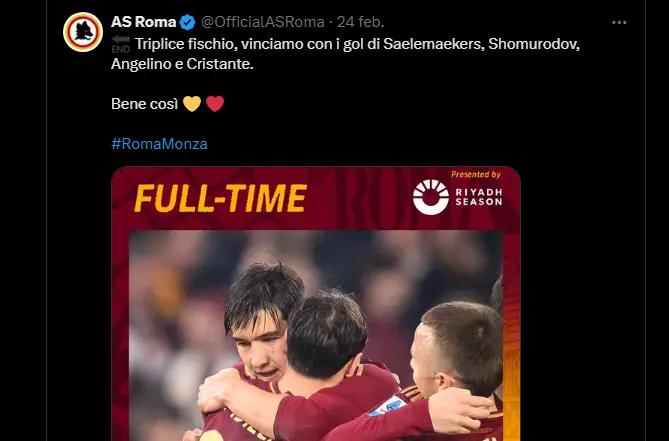Image resolution: width=669 pixels, height=441 pixels.
Task: Click the red heart emoji
Action: point(215,103)
